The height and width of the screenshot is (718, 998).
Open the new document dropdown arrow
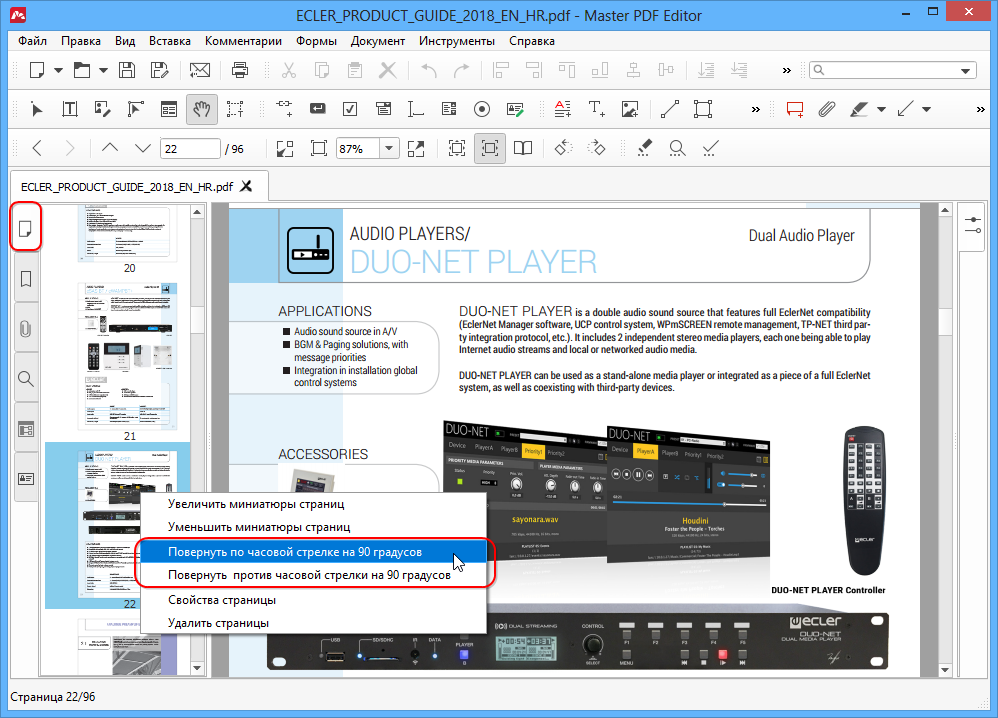[x=58, y=70]
